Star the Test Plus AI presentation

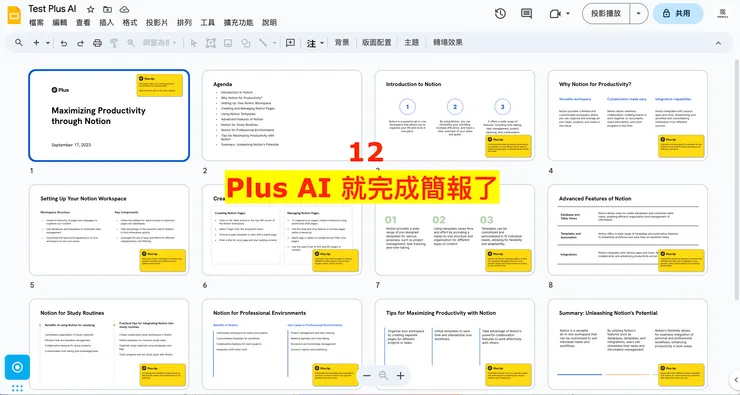pos(91,9)
